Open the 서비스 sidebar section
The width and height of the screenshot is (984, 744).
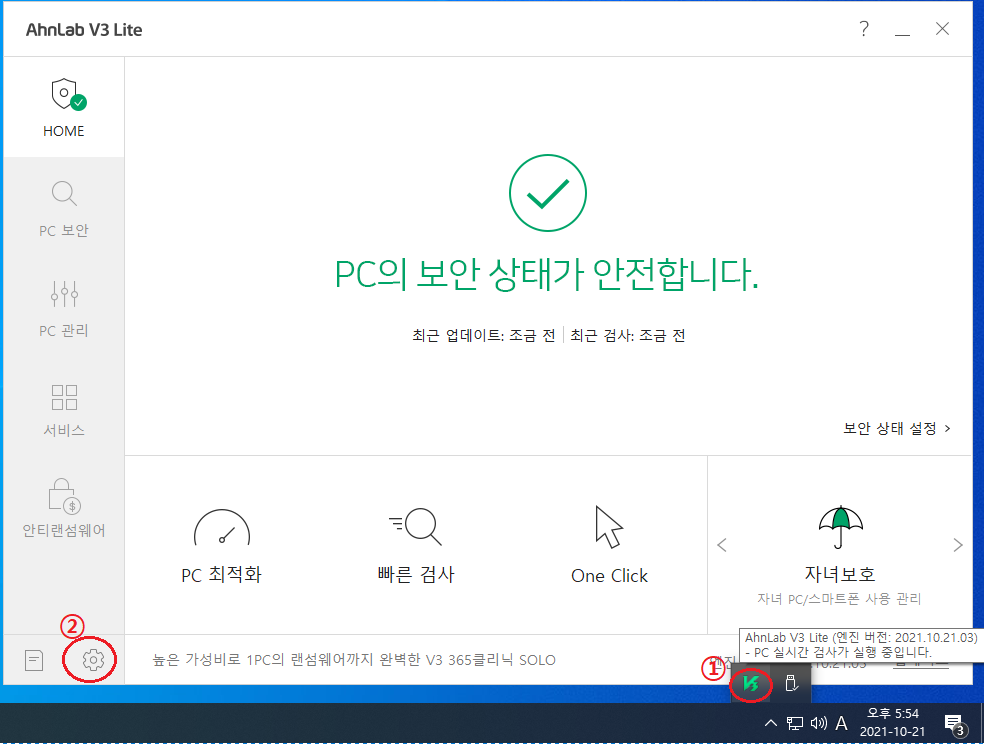click(x=63, y=408)
